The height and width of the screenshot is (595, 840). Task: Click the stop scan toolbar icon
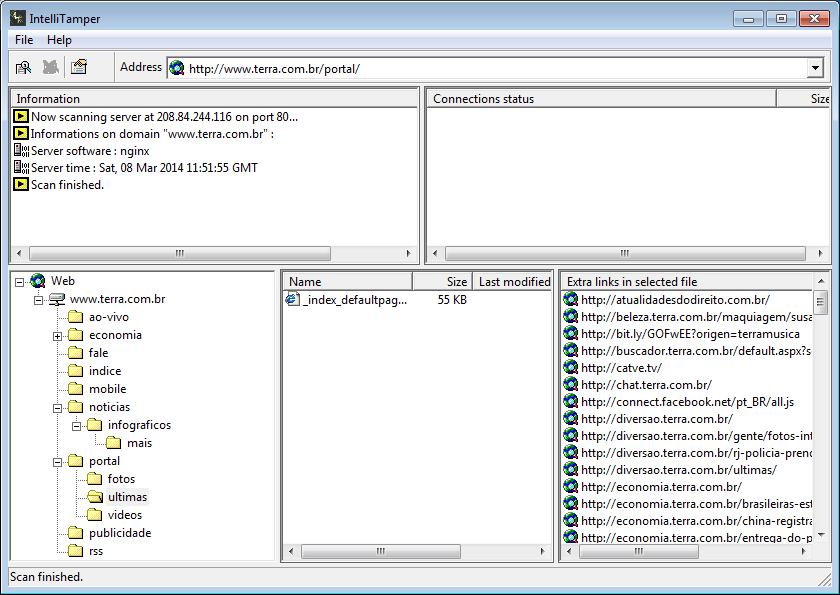(x=51, y=67)
